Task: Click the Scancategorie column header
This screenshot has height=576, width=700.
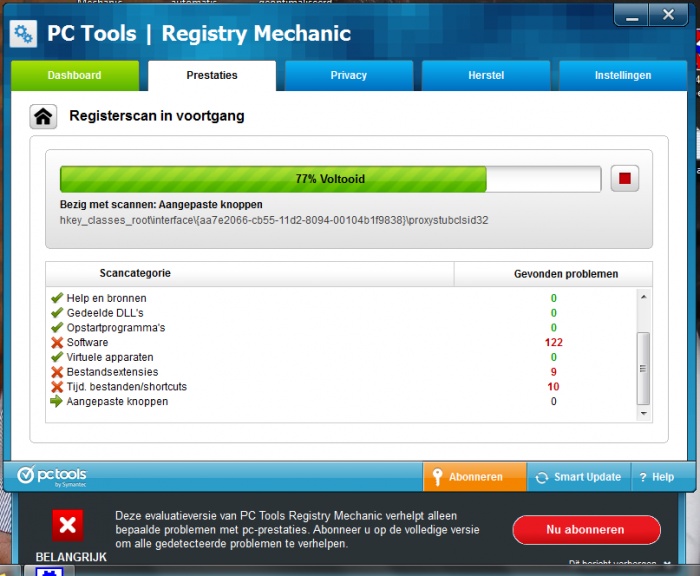Action: pos(250,273)
